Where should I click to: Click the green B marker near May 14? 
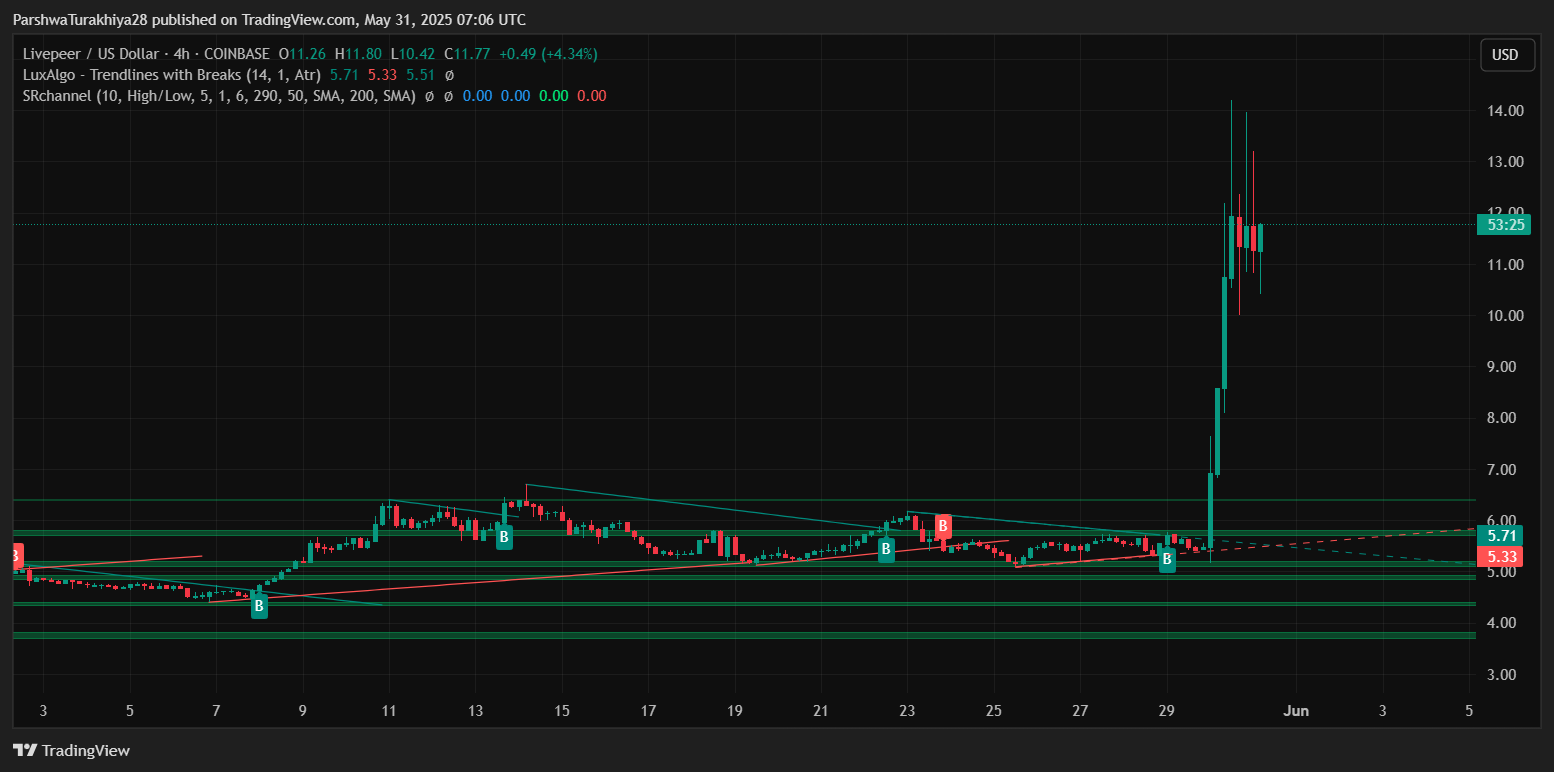click(504, 537)
